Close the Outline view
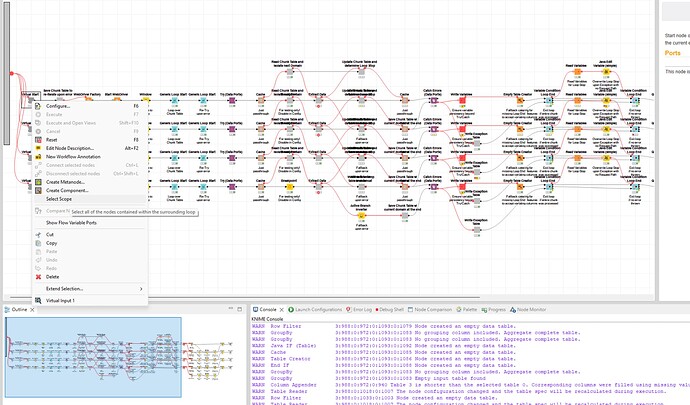 (32, 310)
